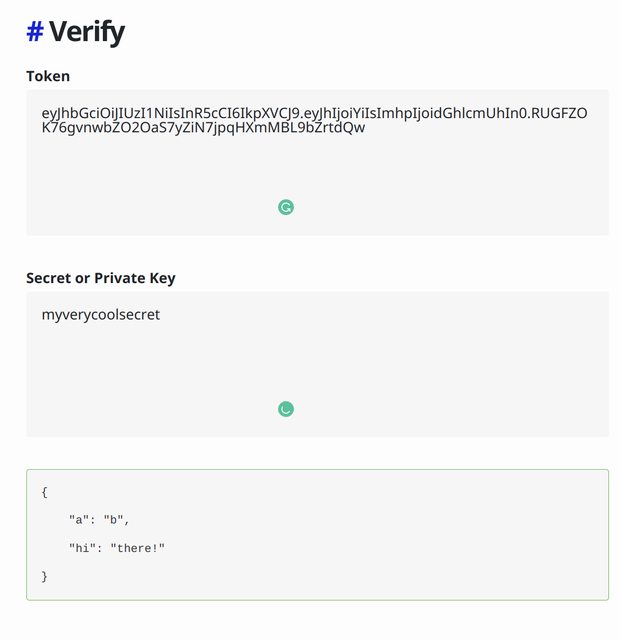The image size is (620, 640).
Task: Click the Grammarly icon in the Secret field
Action: tap(286, 408)
